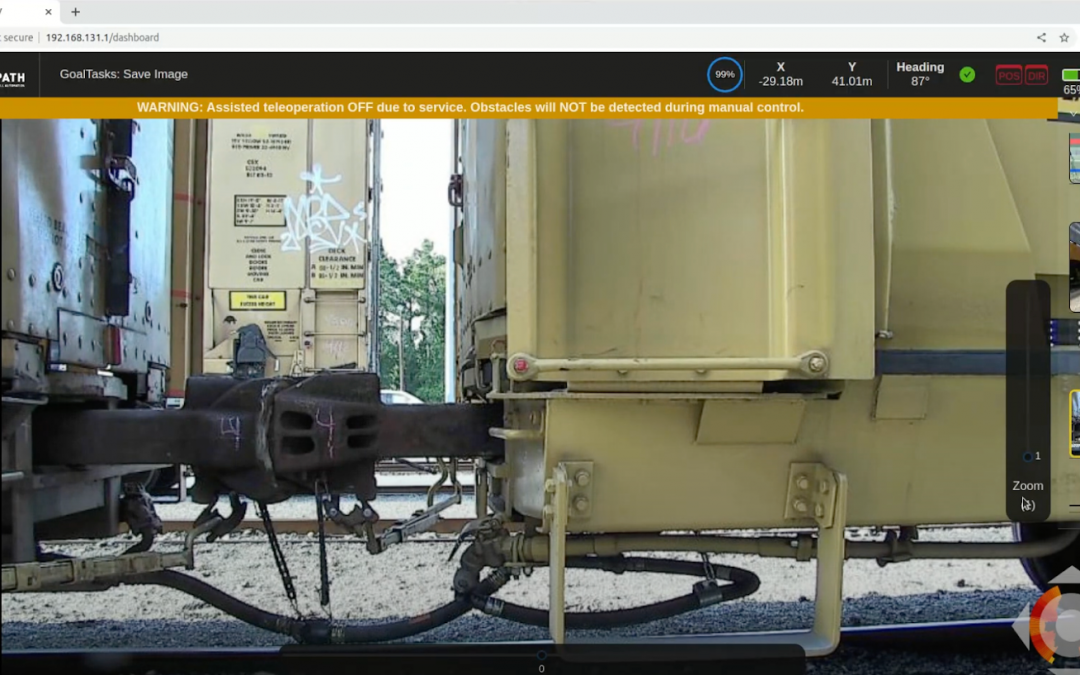Click the green checkmark status icon
Screen dimensions: 1080x675
[x=967, y=75]
